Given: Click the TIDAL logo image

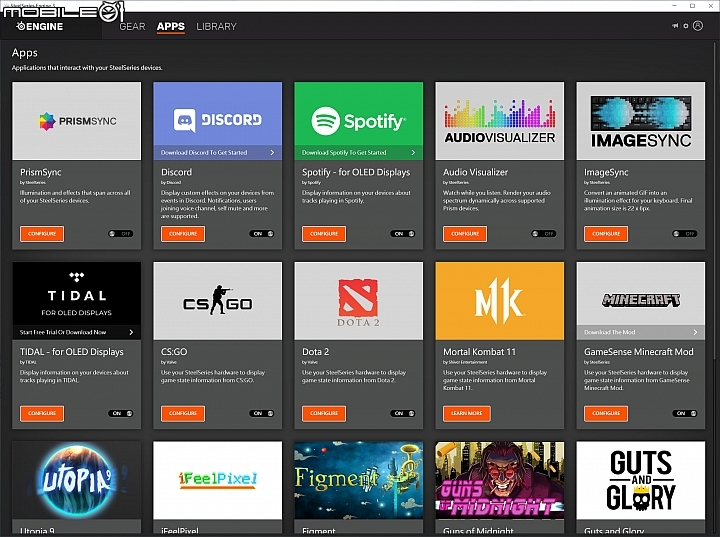Looking at the screenshot, I should (77, 294).
